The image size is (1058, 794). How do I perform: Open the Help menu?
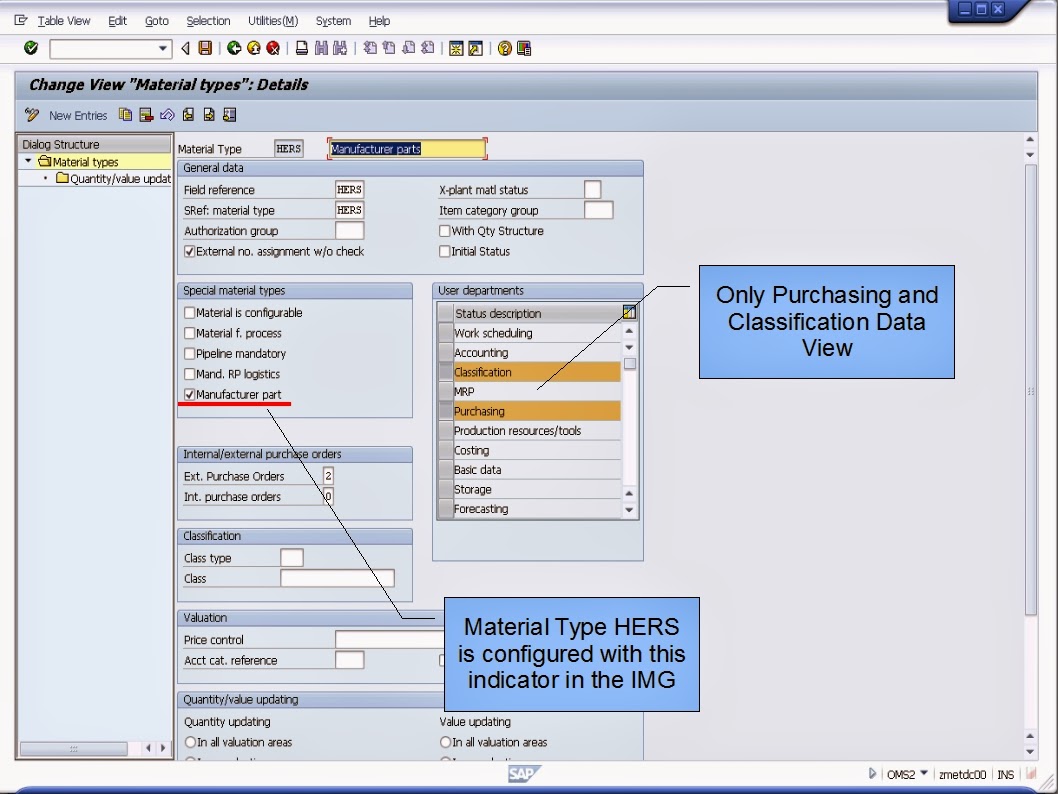[379, 21]
